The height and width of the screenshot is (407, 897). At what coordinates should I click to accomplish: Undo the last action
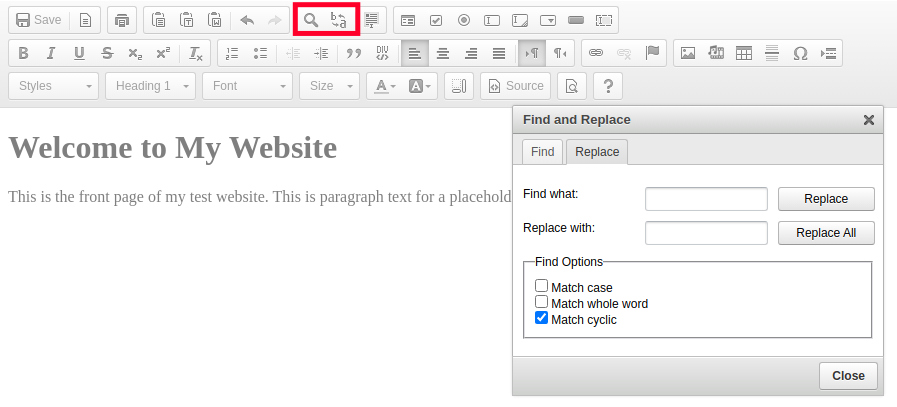(247, 20)
